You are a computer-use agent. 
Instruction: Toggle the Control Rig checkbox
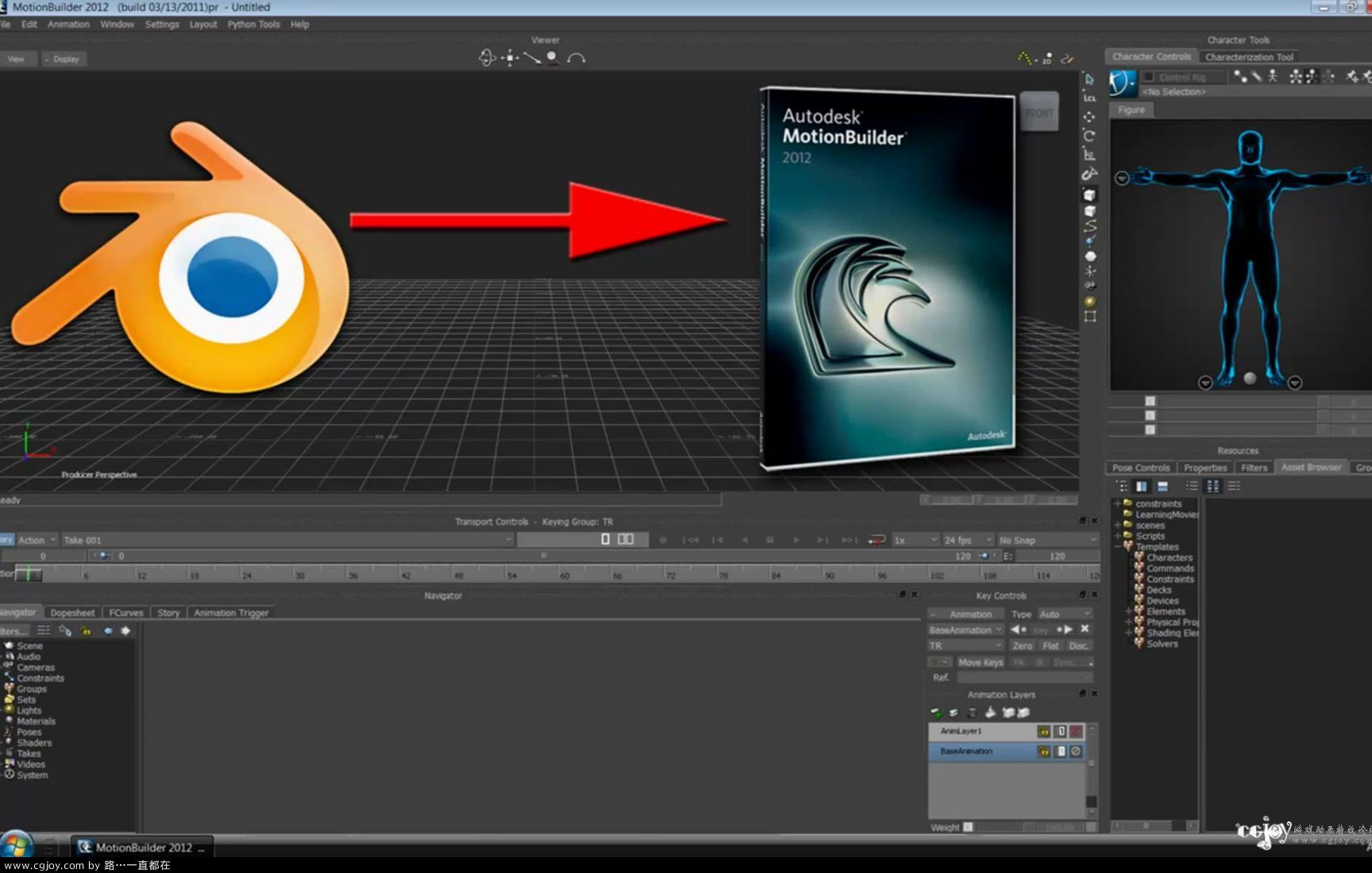1148,77
